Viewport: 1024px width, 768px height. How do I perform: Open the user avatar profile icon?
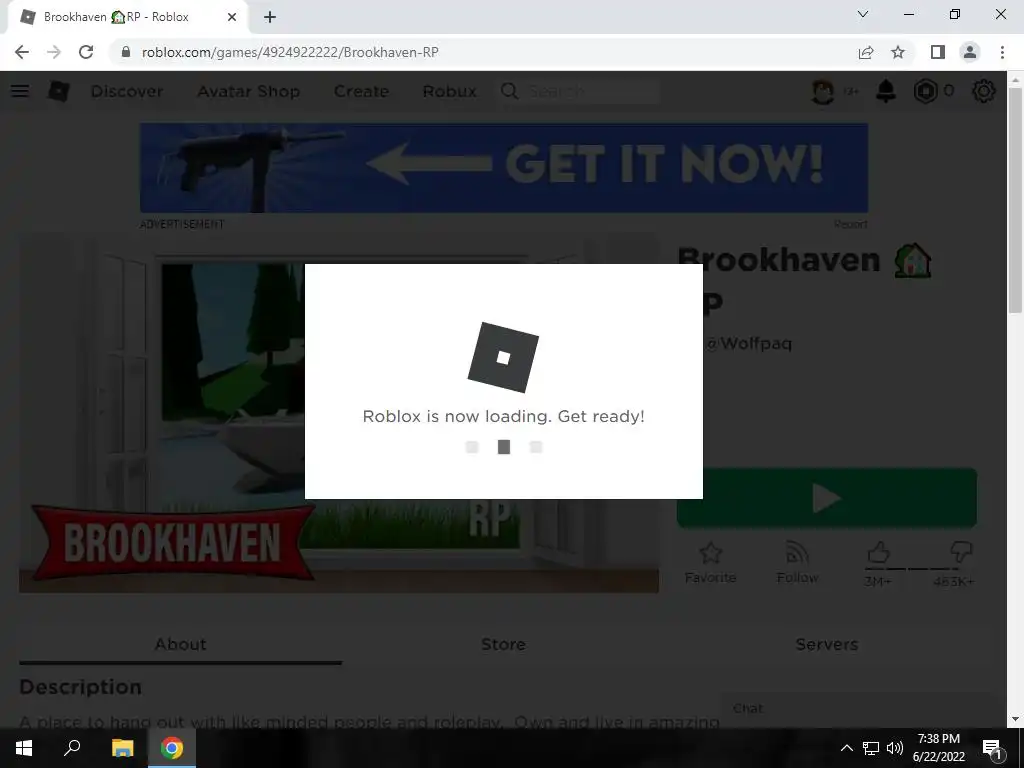pos(822,91)
